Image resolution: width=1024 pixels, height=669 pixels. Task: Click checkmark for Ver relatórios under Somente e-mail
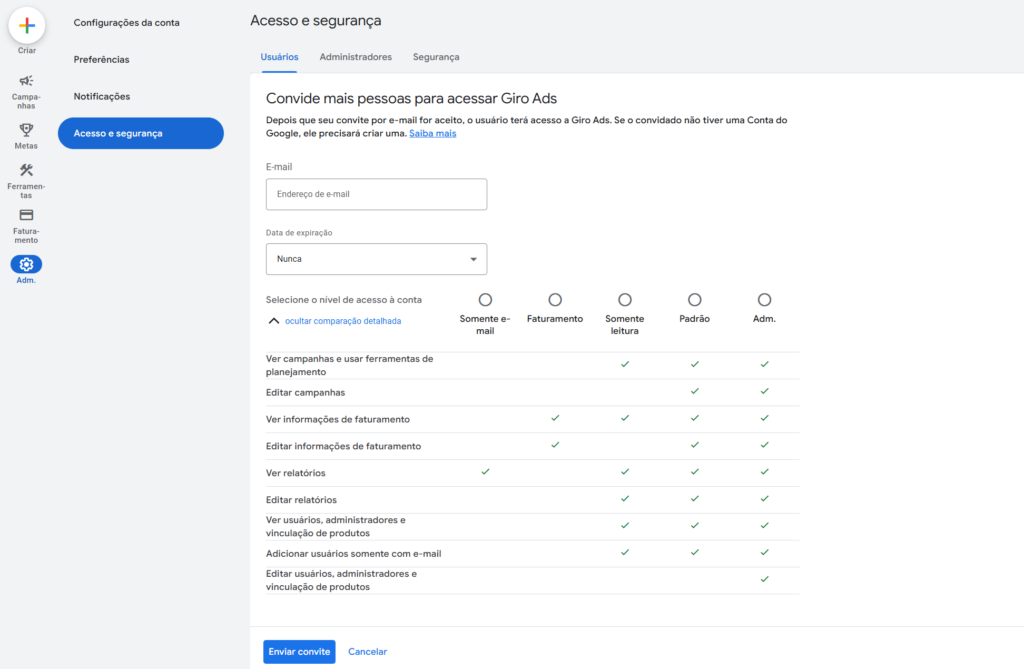coord(485,472)
